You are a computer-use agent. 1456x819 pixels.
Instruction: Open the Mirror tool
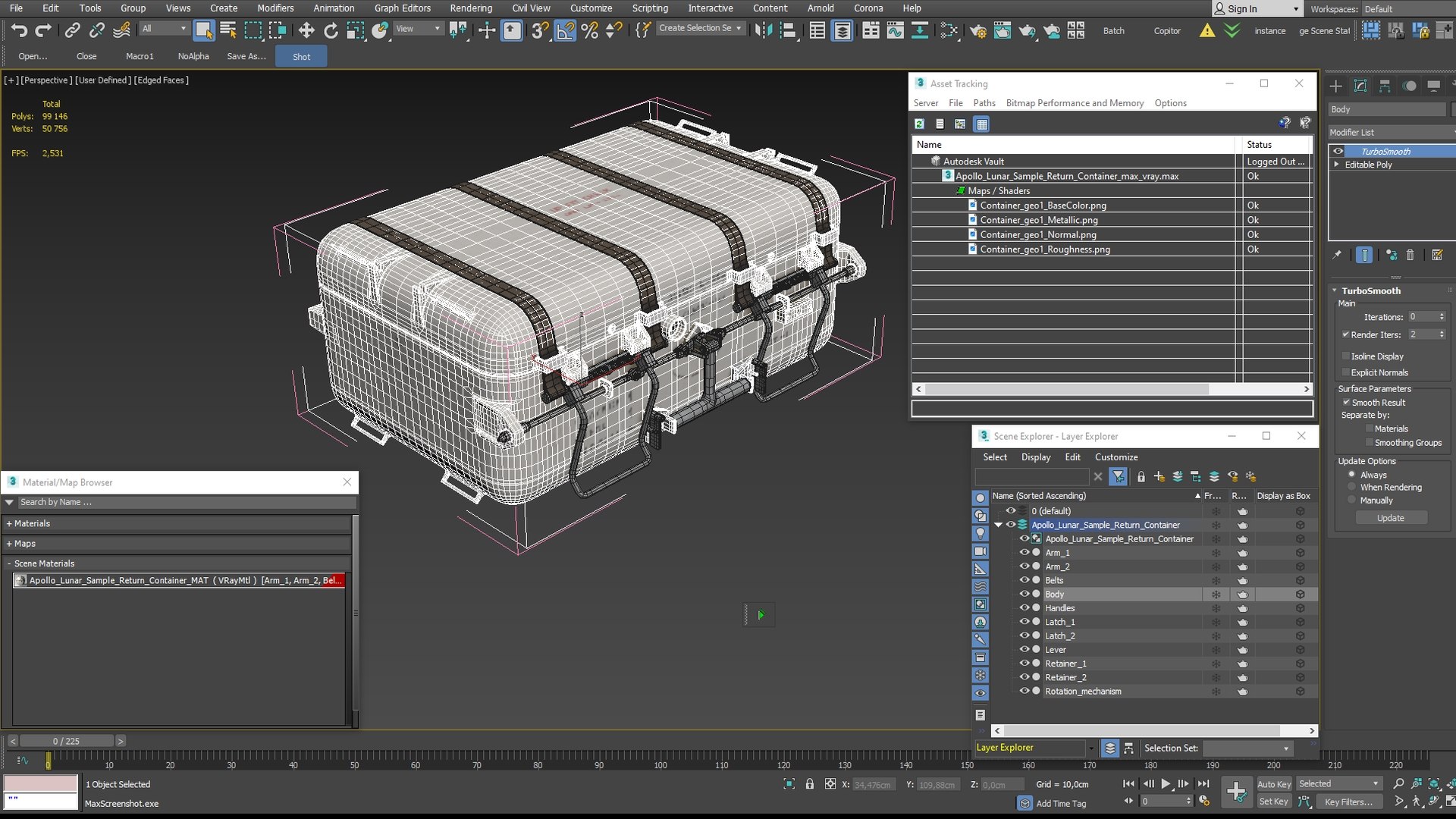pyautogui.click(x=764, y=30)
